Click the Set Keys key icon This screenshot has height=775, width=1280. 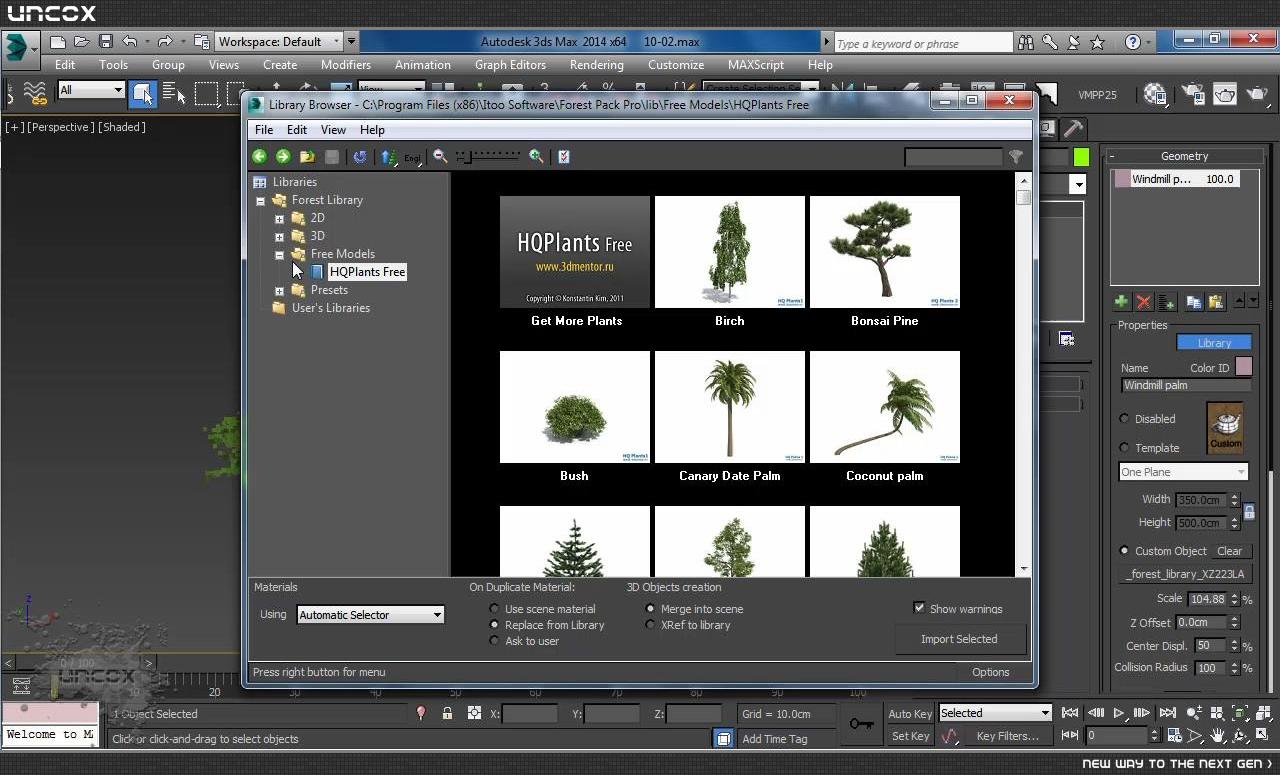click(x=861, y=724)
